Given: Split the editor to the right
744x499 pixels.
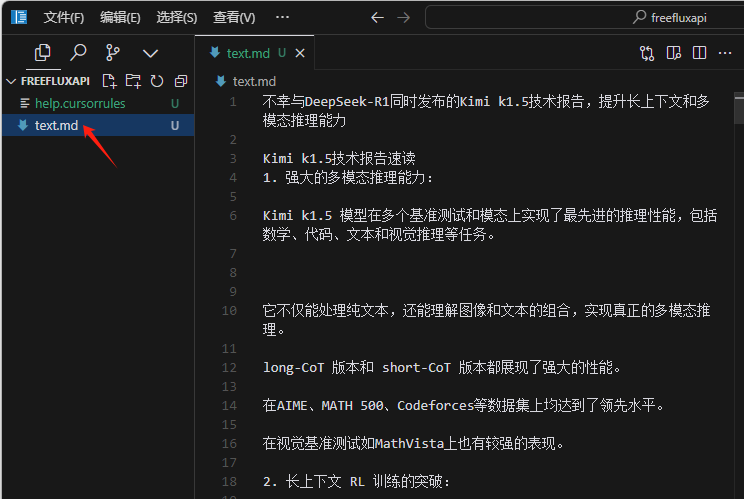Looking at the screenshot, I should pyautogui.click(x=699, y=53).
